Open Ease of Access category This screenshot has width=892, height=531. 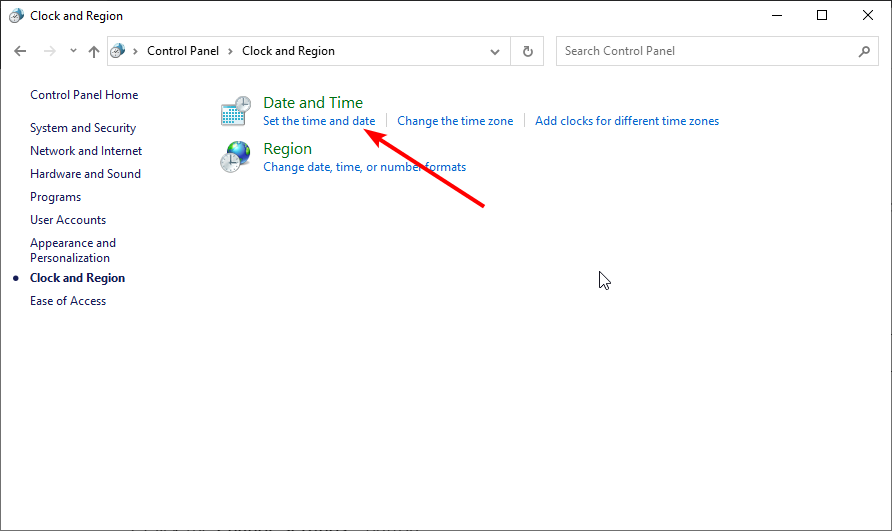click(68, 301)
